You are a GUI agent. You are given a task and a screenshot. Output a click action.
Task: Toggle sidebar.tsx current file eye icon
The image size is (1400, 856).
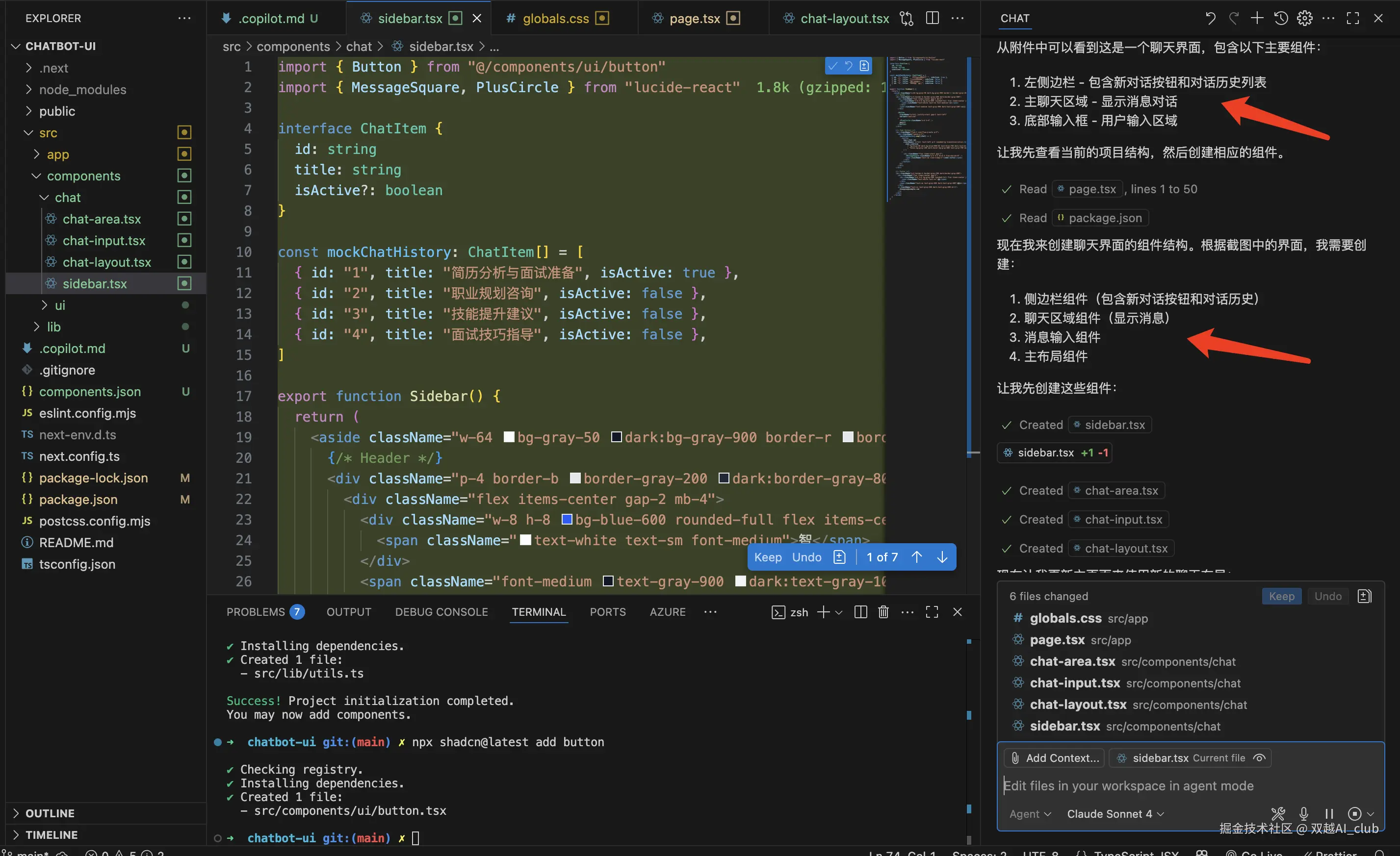pos(1259,758)
